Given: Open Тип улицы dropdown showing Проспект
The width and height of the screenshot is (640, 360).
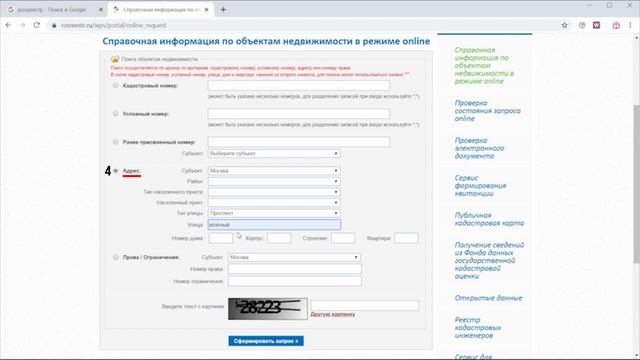Looking at the screenshot, I should [274, 213].
